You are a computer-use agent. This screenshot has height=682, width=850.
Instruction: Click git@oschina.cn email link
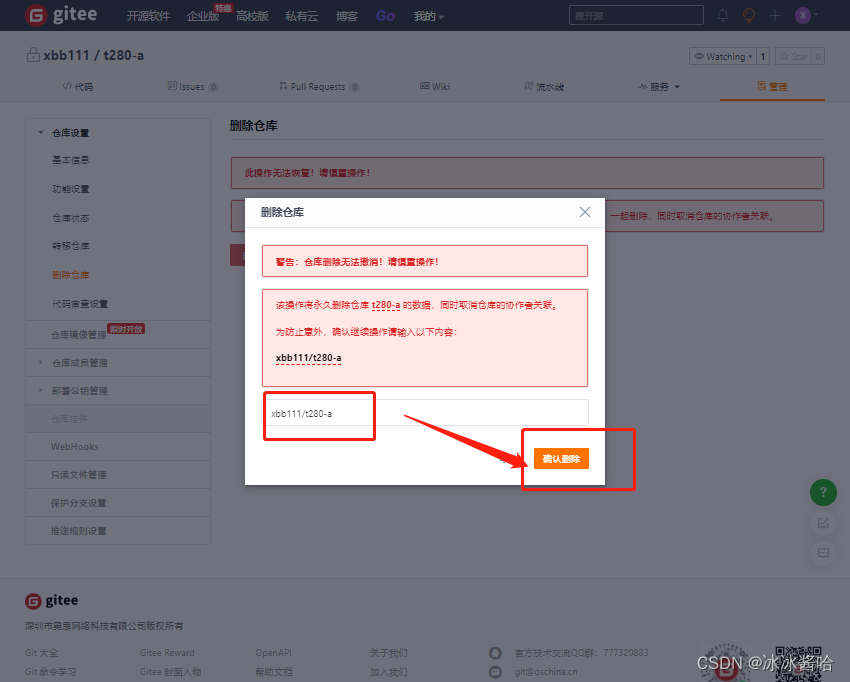(x=546, y=672)
